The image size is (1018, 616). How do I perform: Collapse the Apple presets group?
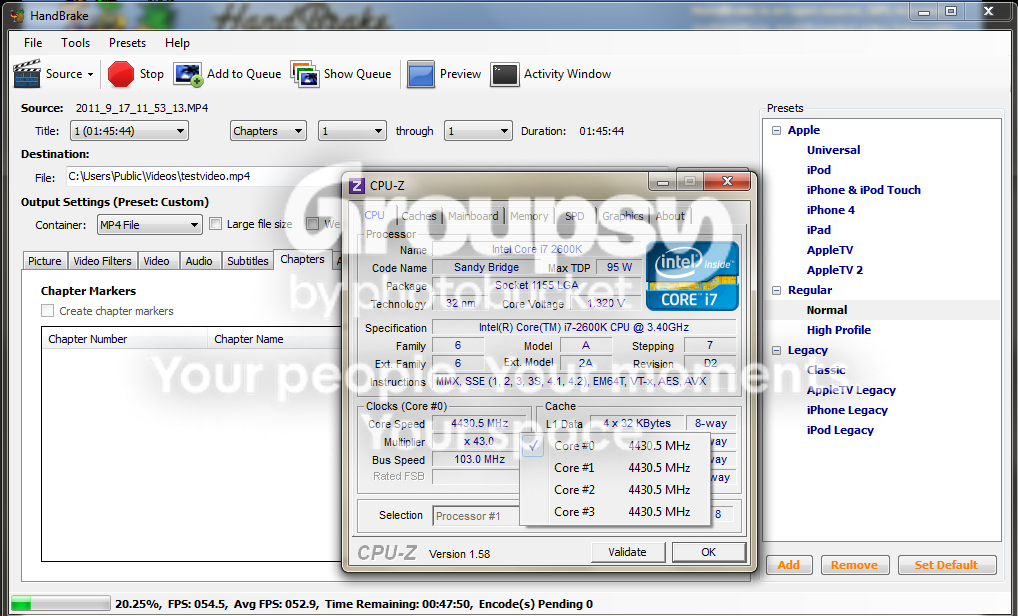pyautogui.click(x=776, y=130)
